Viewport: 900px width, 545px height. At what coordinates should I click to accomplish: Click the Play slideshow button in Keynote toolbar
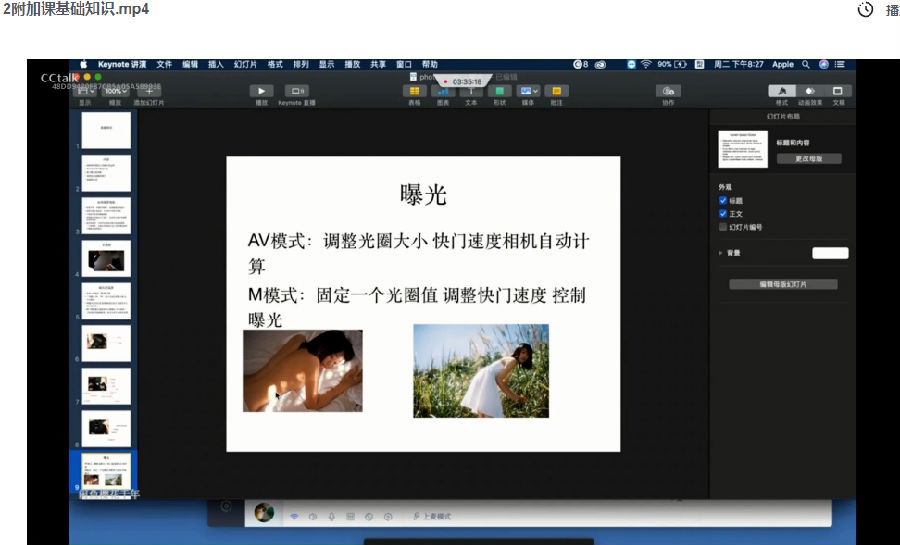click(x=261, y=91)
